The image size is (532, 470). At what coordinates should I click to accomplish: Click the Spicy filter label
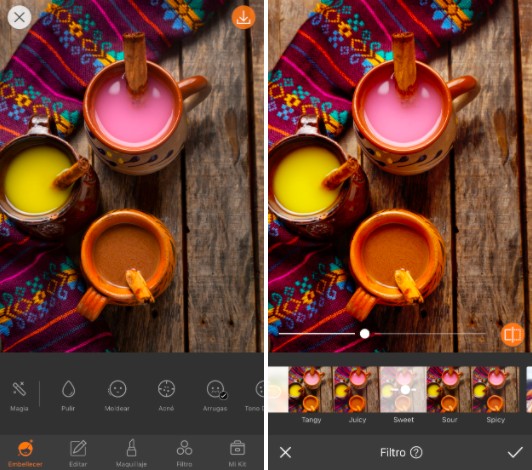[x=496, y=420]
